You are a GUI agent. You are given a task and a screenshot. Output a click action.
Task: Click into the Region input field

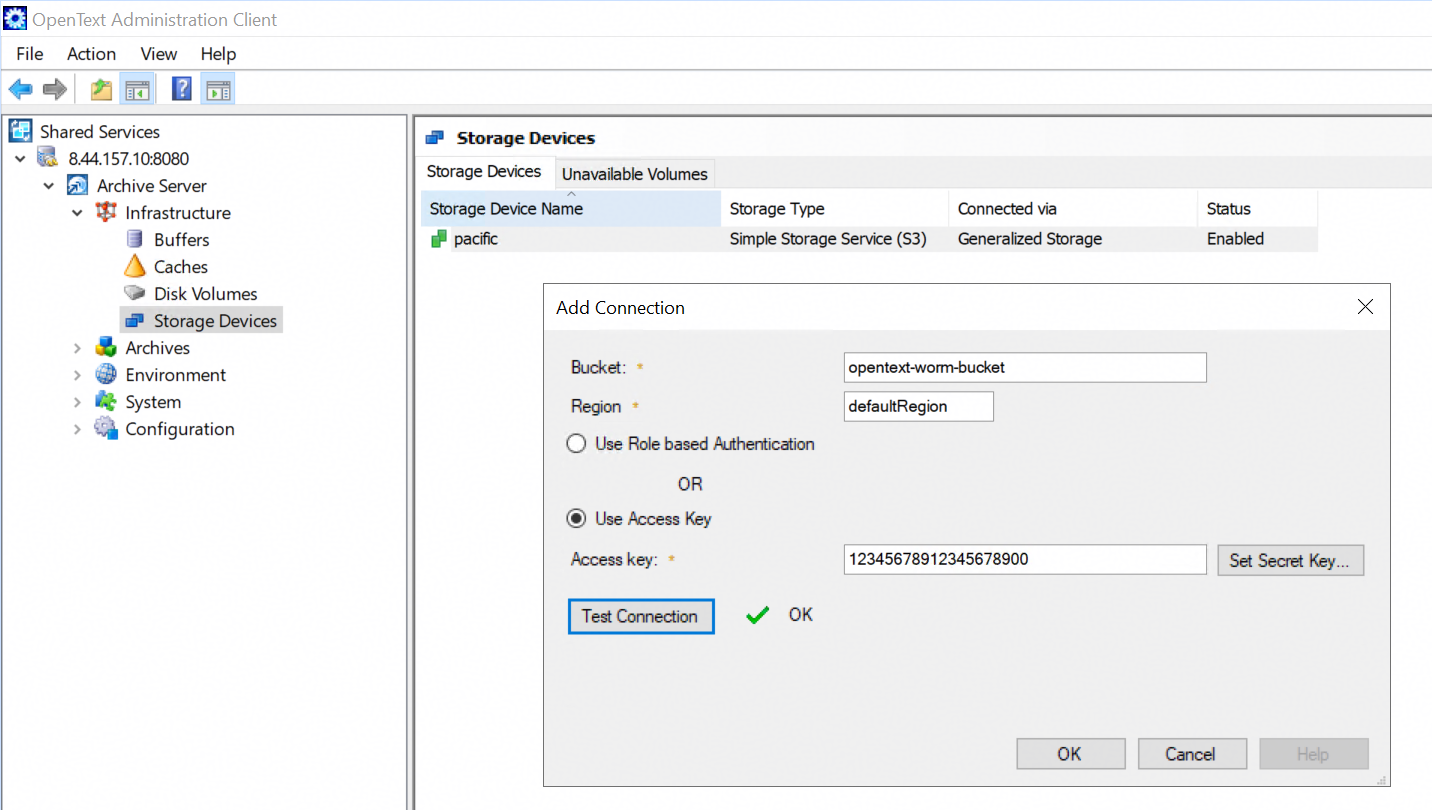point(919,407)
